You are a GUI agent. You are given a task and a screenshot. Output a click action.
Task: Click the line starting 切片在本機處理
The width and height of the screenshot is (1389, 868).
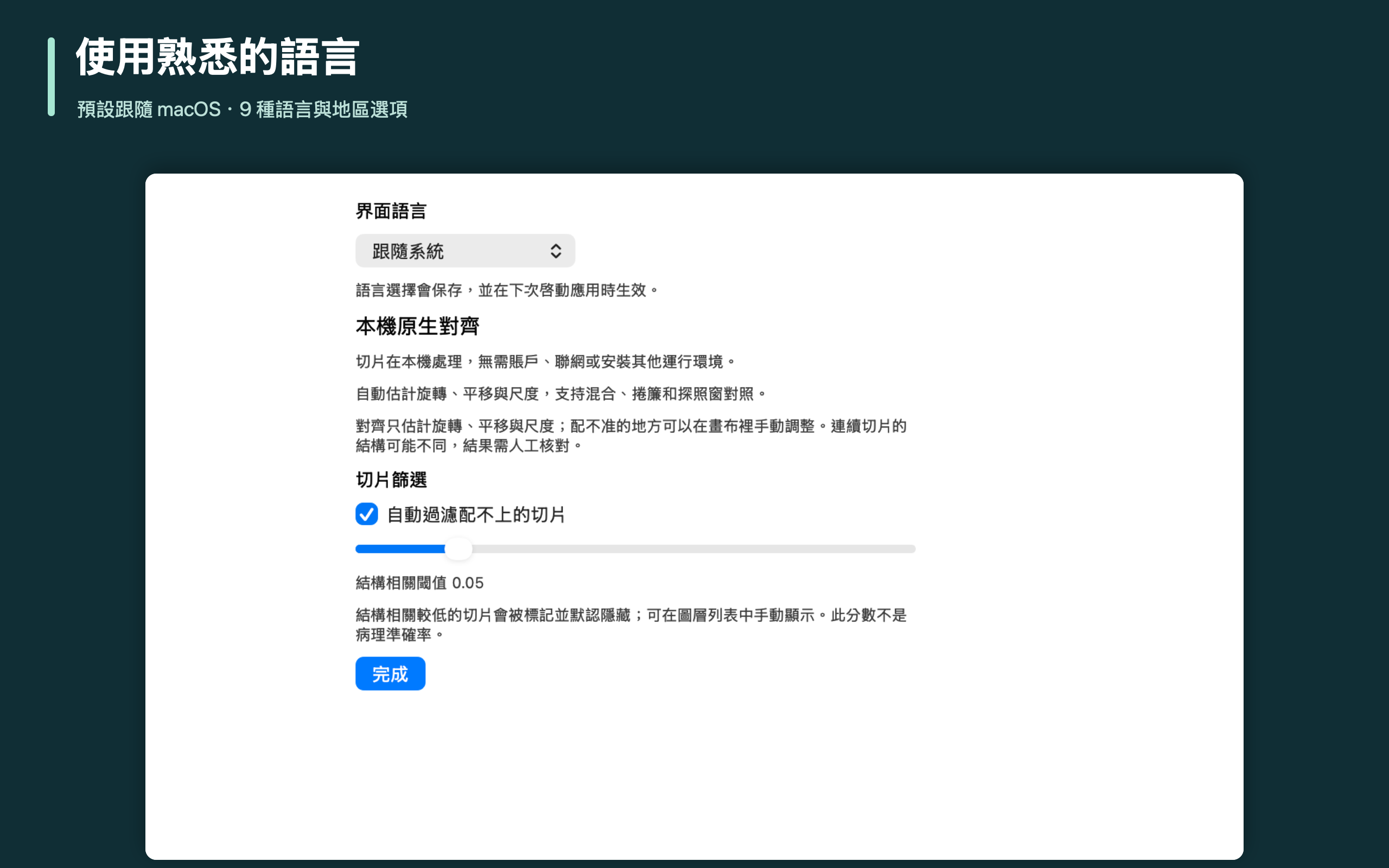point(545,362)
